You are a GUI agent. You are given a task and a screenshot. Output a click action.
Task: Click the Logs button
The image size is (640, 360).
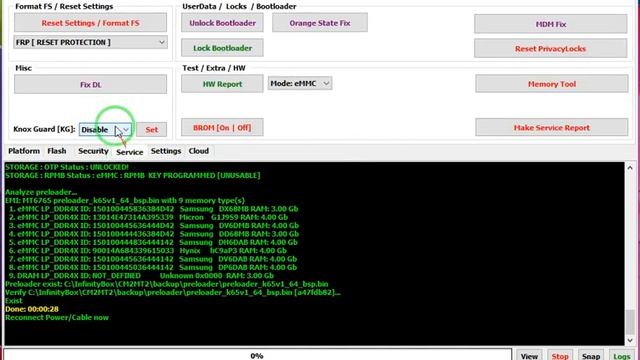tap(622, 356)
